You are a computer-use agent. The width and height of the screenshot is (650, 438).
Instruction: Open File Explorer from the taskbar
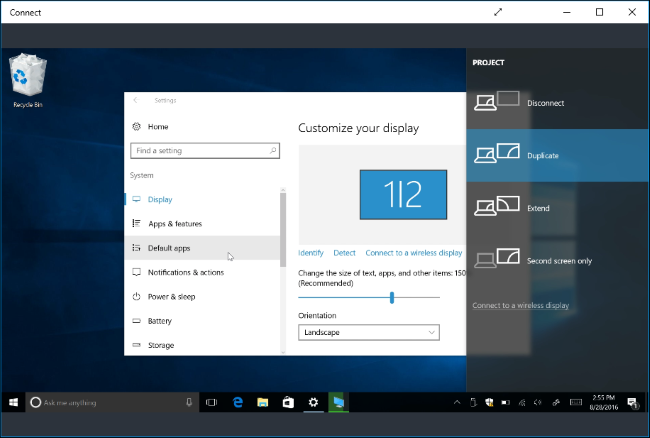pyautogui.click(x=263, y=402)
